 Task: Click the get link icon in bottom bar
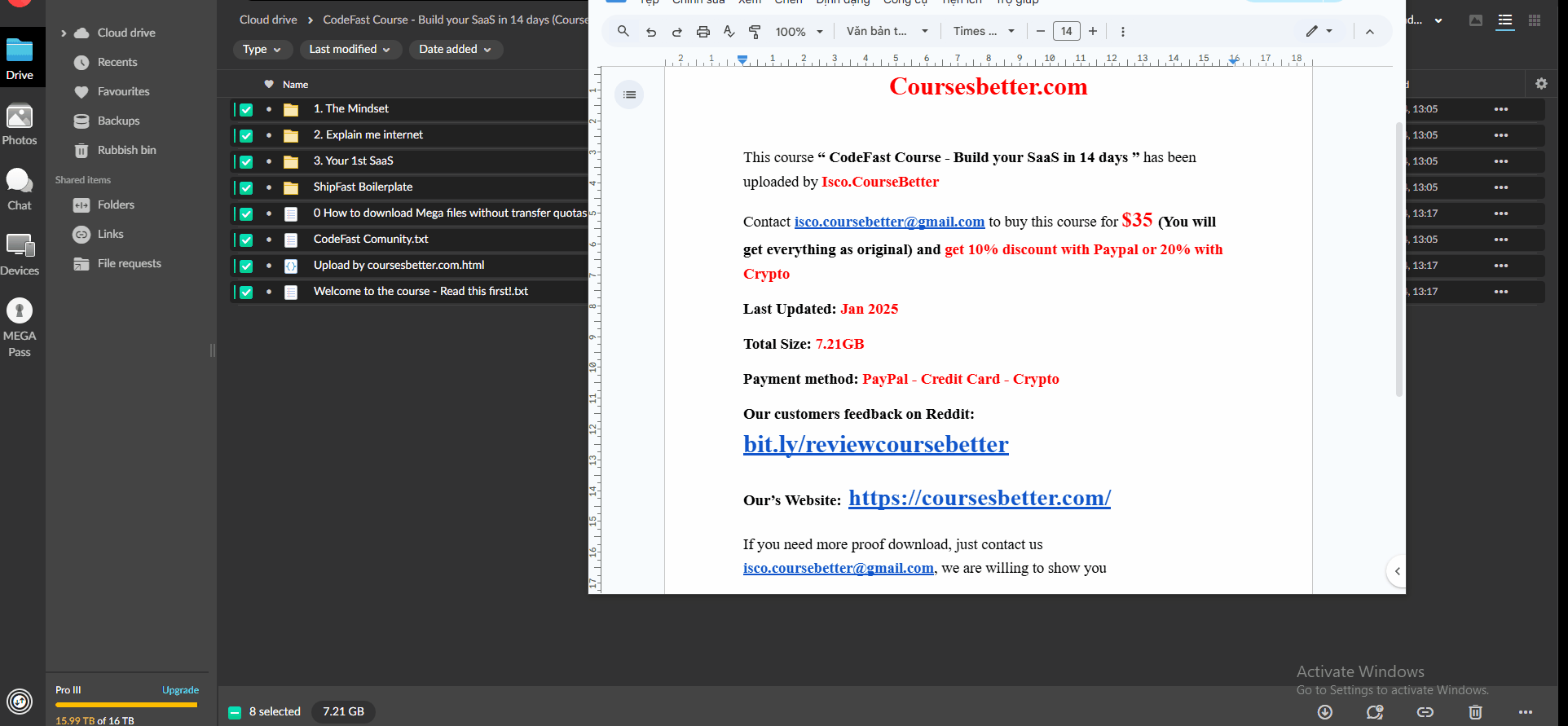(x=1425, y=712)
